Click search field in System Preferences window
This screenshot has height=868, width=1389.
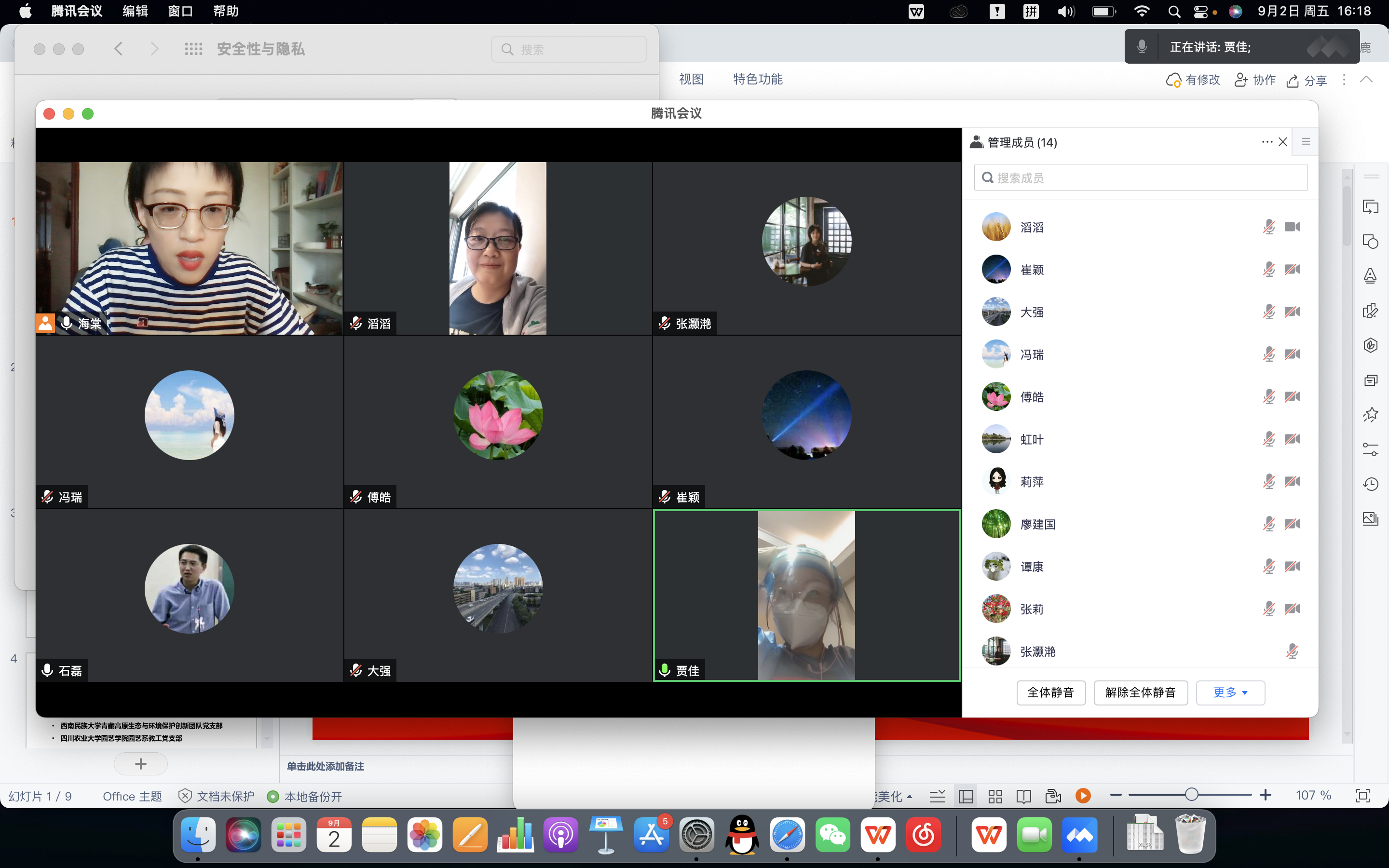point(569,49)
